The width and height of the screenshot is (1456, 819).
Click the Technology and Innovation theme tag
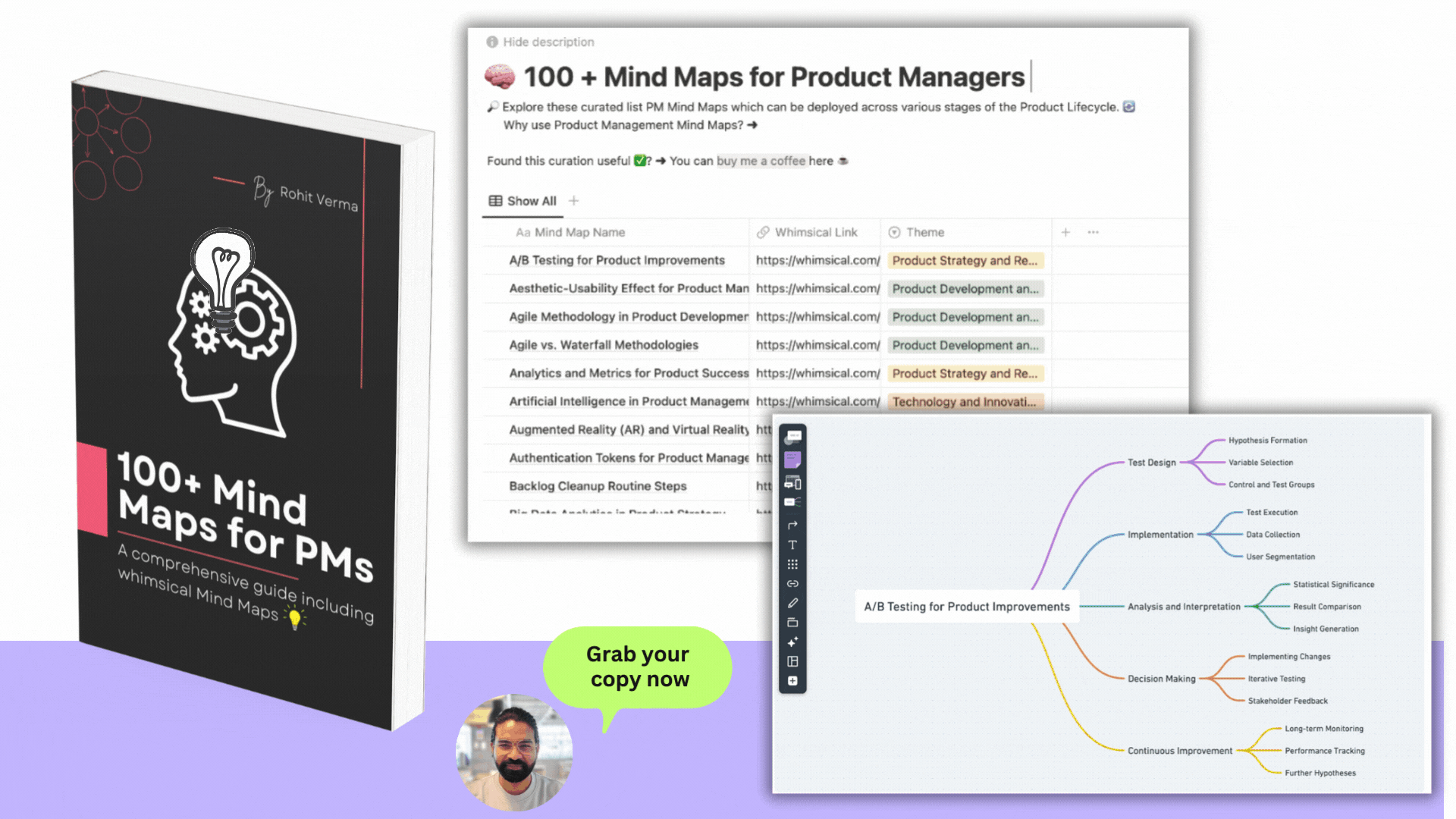pyautogui.click(x=965, y=402)
